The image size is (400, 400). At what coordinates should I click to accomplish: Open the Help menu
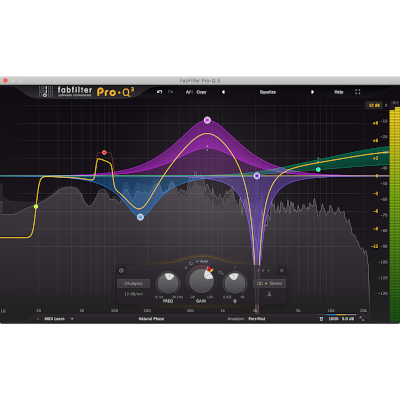point(339,92)
